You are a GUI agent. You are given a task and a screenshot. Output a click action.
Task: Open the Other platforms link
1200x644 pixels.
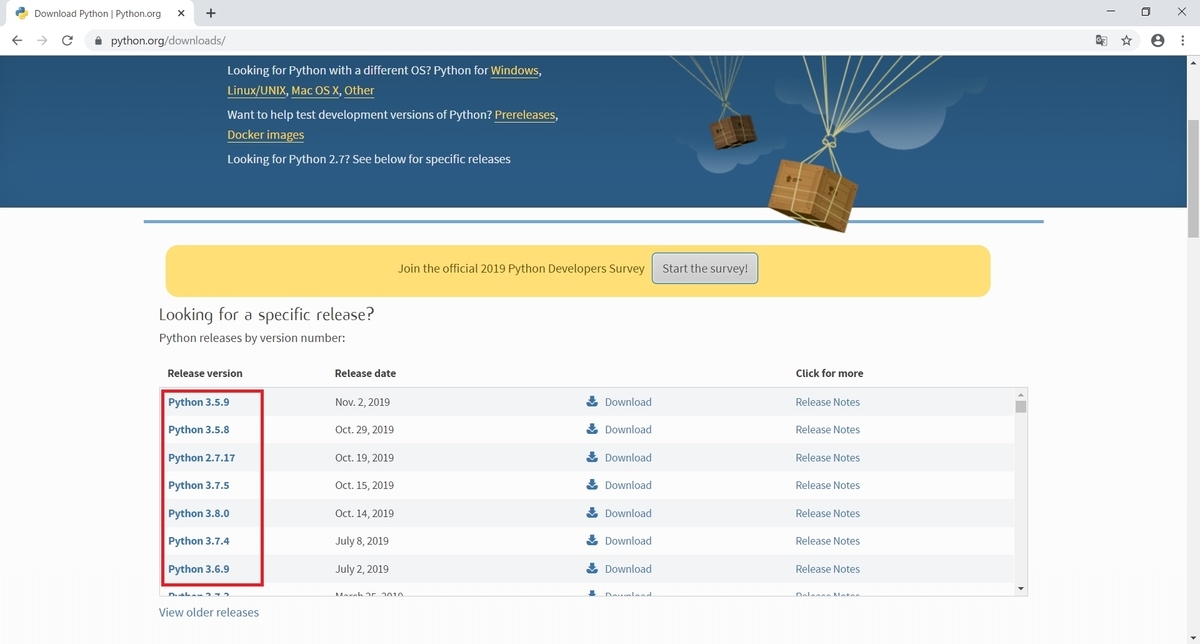pyautogui.click(x=359, y=91)
